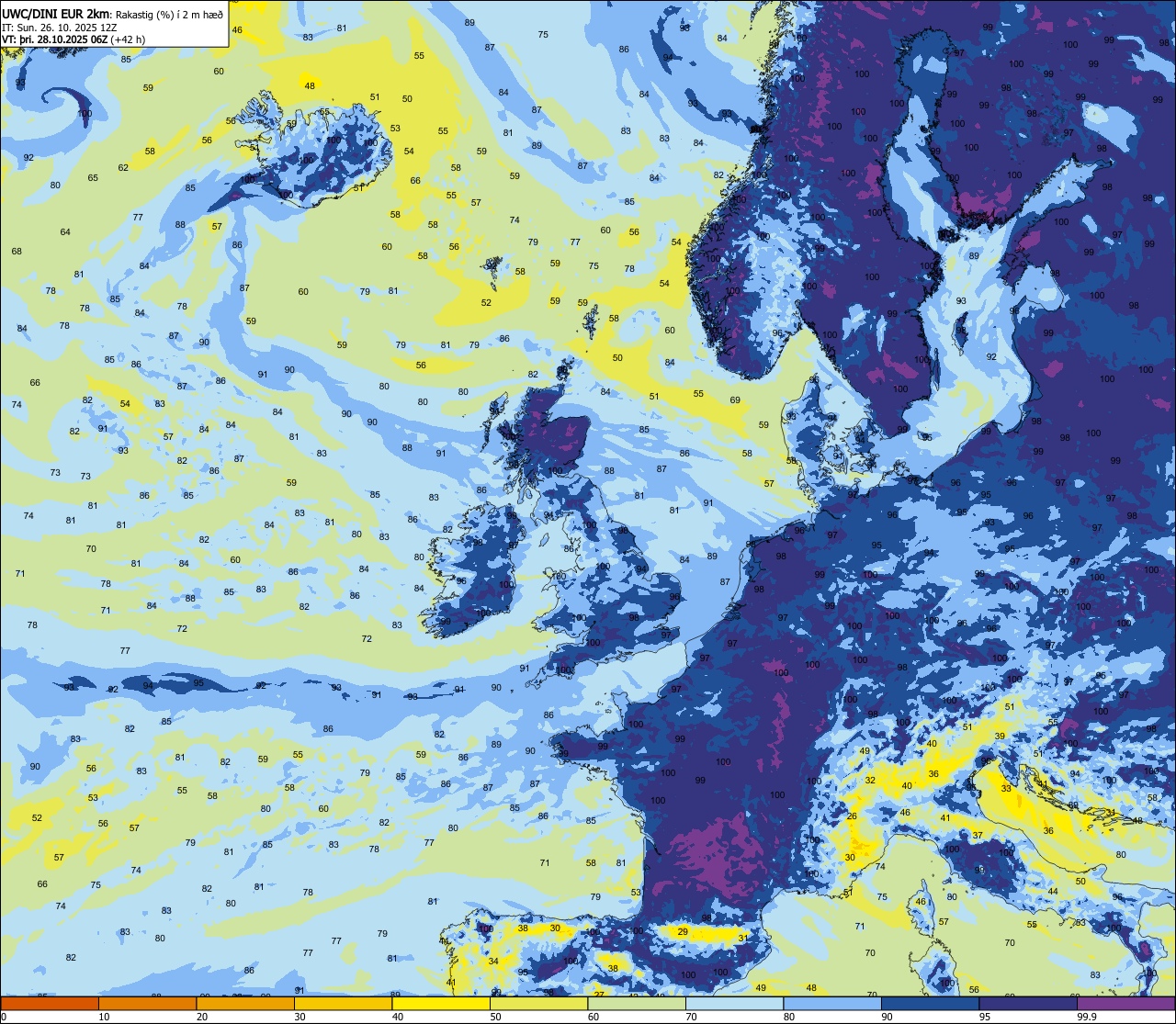The image size is (1176, 1024).
Task: Click the "62" humidity value west of Iceland
Action: pos(123,167)
